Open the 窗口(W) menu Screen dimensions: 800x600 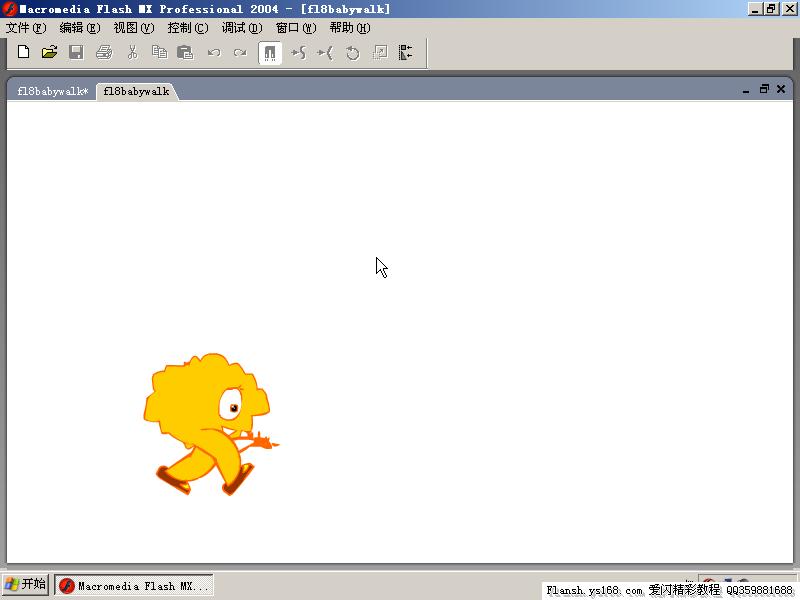click(296, 28)
